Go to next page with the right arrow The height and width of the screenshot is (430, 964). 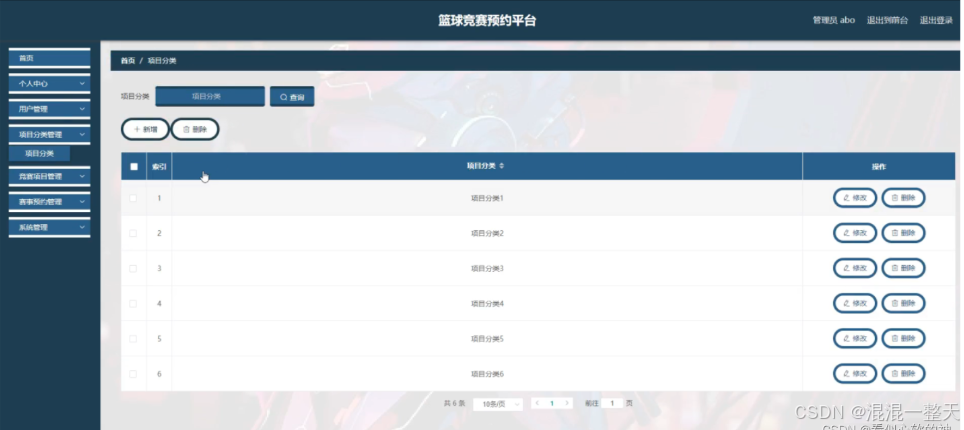coord(566,404)
